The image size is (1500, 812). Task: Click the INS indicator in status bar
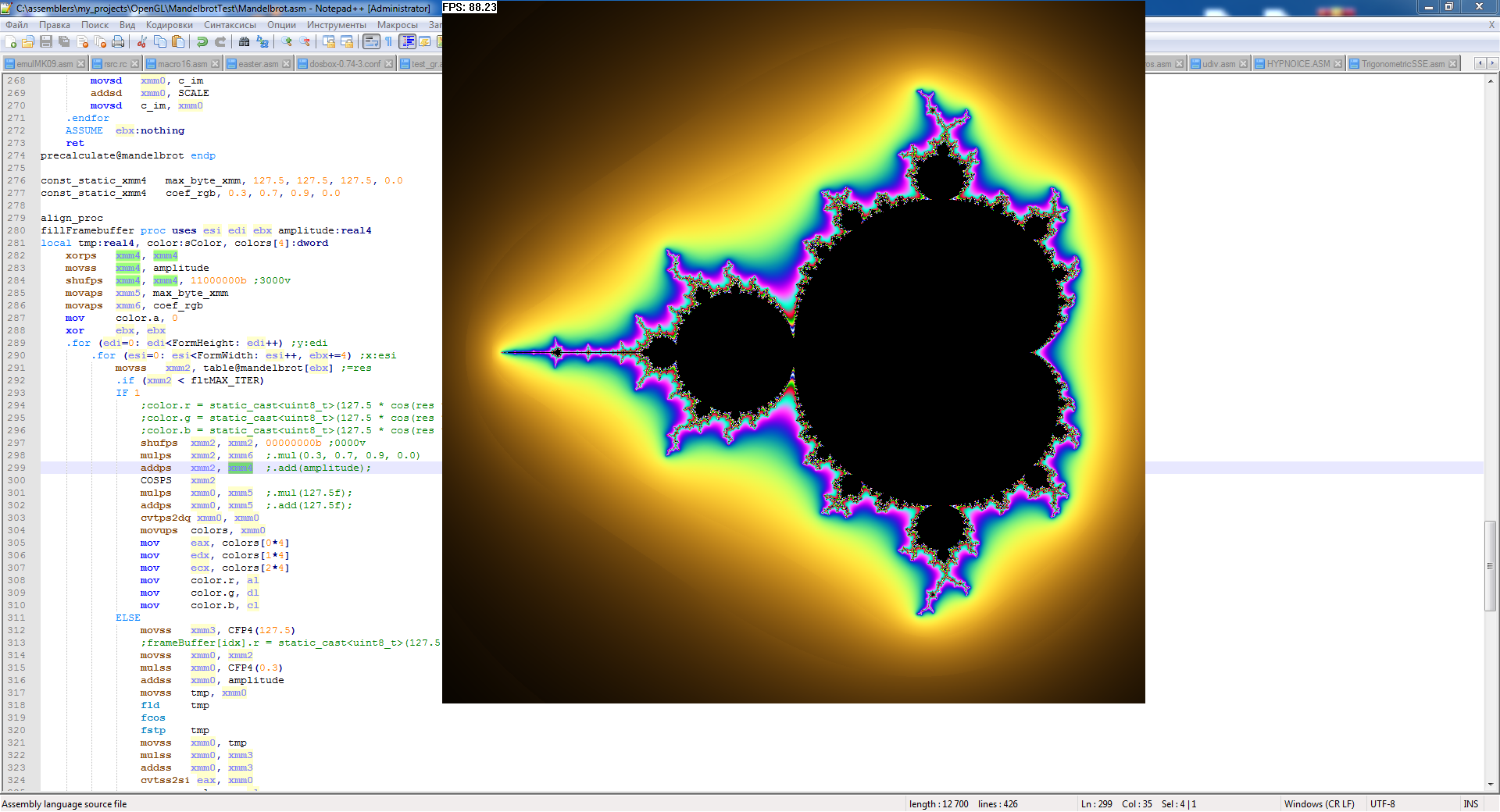pos(1470,804)
